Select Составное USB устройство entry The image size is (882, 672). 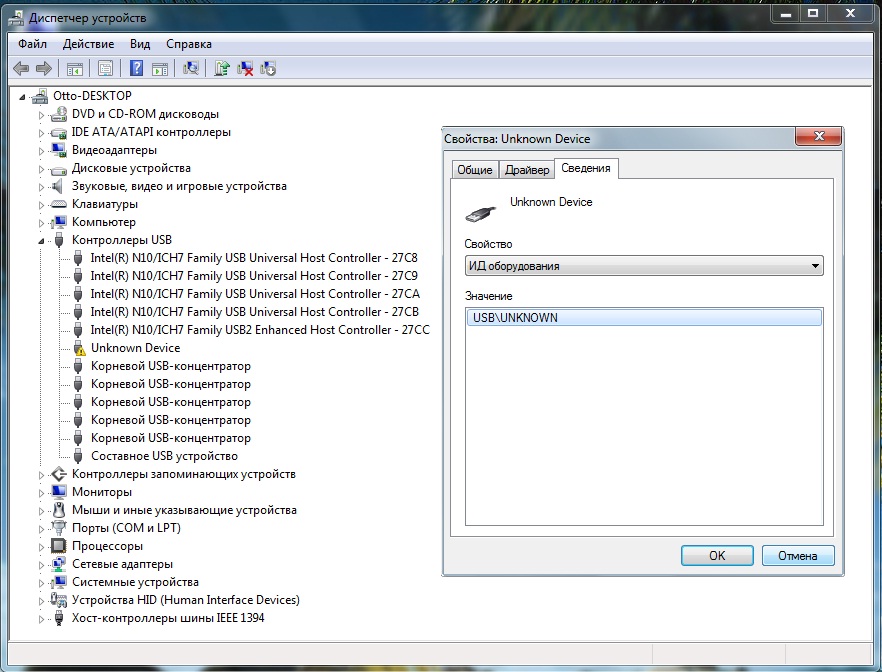tap(164, 456)
